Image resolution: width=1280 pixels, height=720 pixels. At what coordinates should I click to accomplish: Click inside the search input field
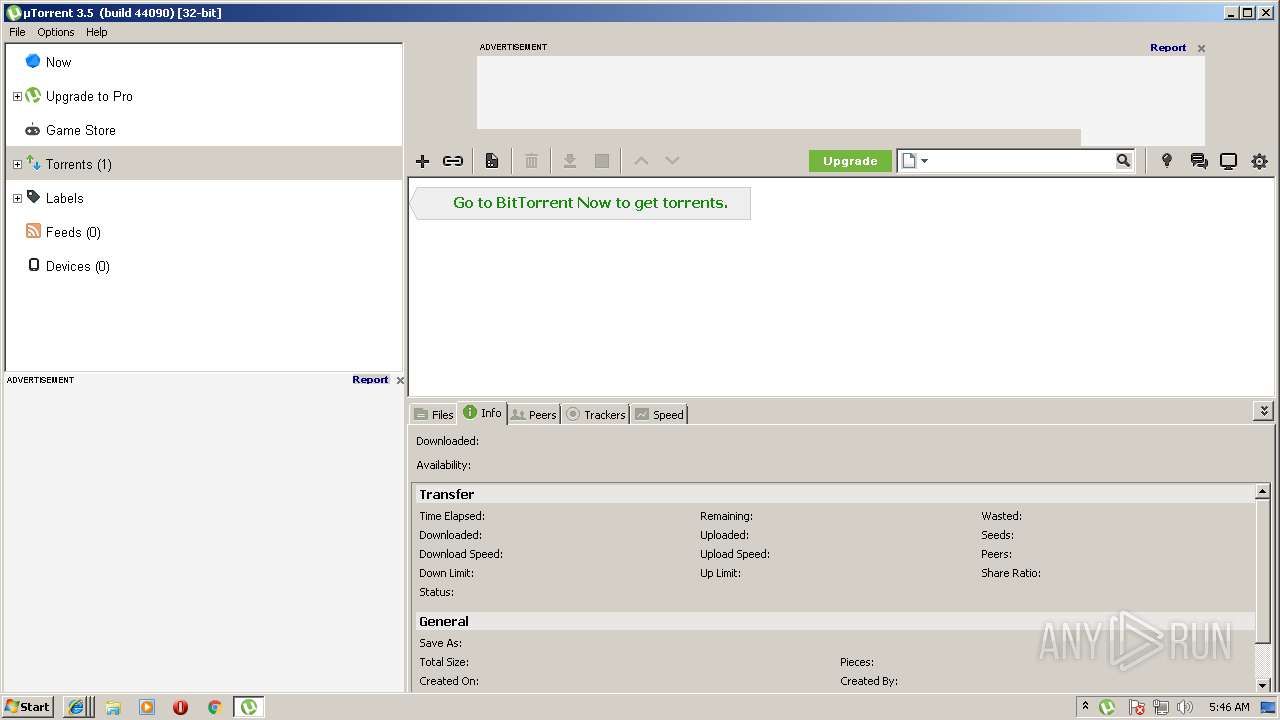tap(1022, 161)
